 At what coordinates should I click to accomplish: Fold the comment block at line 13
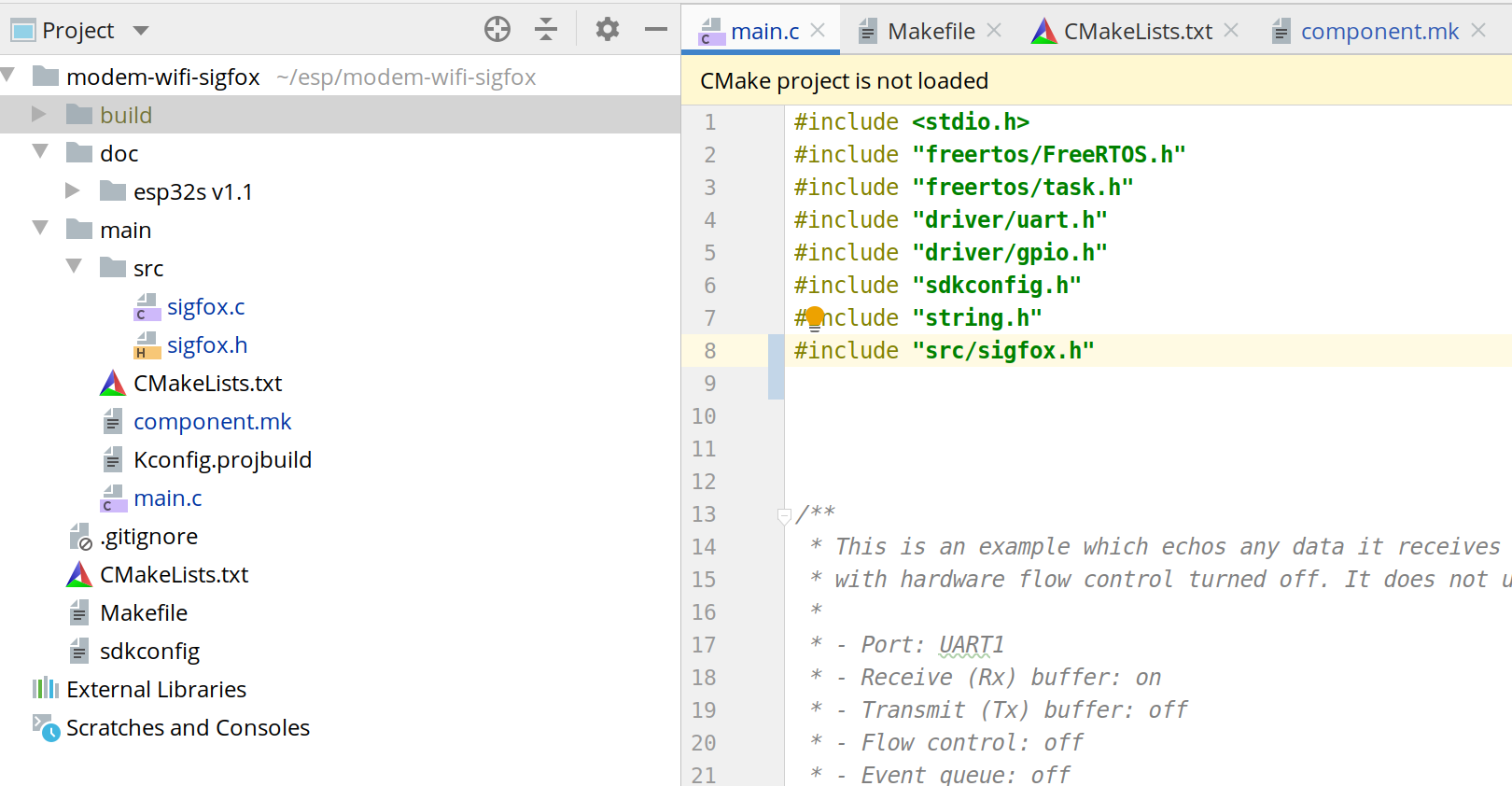point(784,514)
